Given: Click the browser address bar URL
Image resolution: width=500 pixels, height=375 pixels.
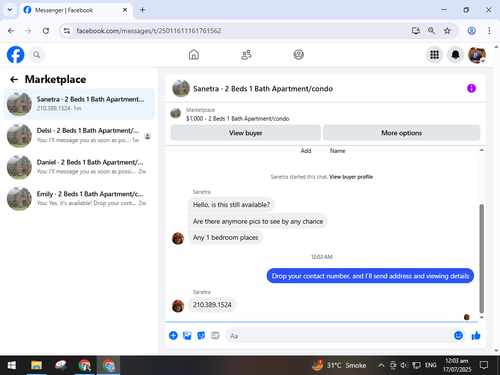Looking at the screenshot, I should 149,31.
